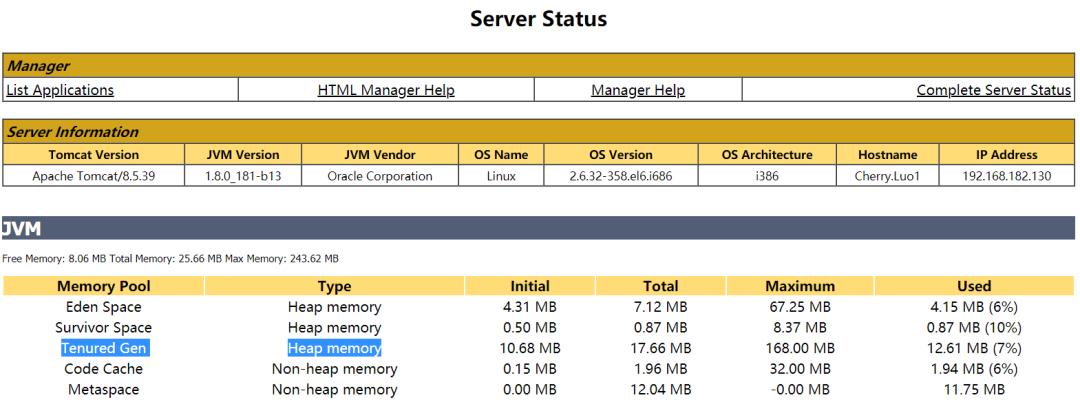
Task: Open the Complete Server Status link
Action: 994,90
